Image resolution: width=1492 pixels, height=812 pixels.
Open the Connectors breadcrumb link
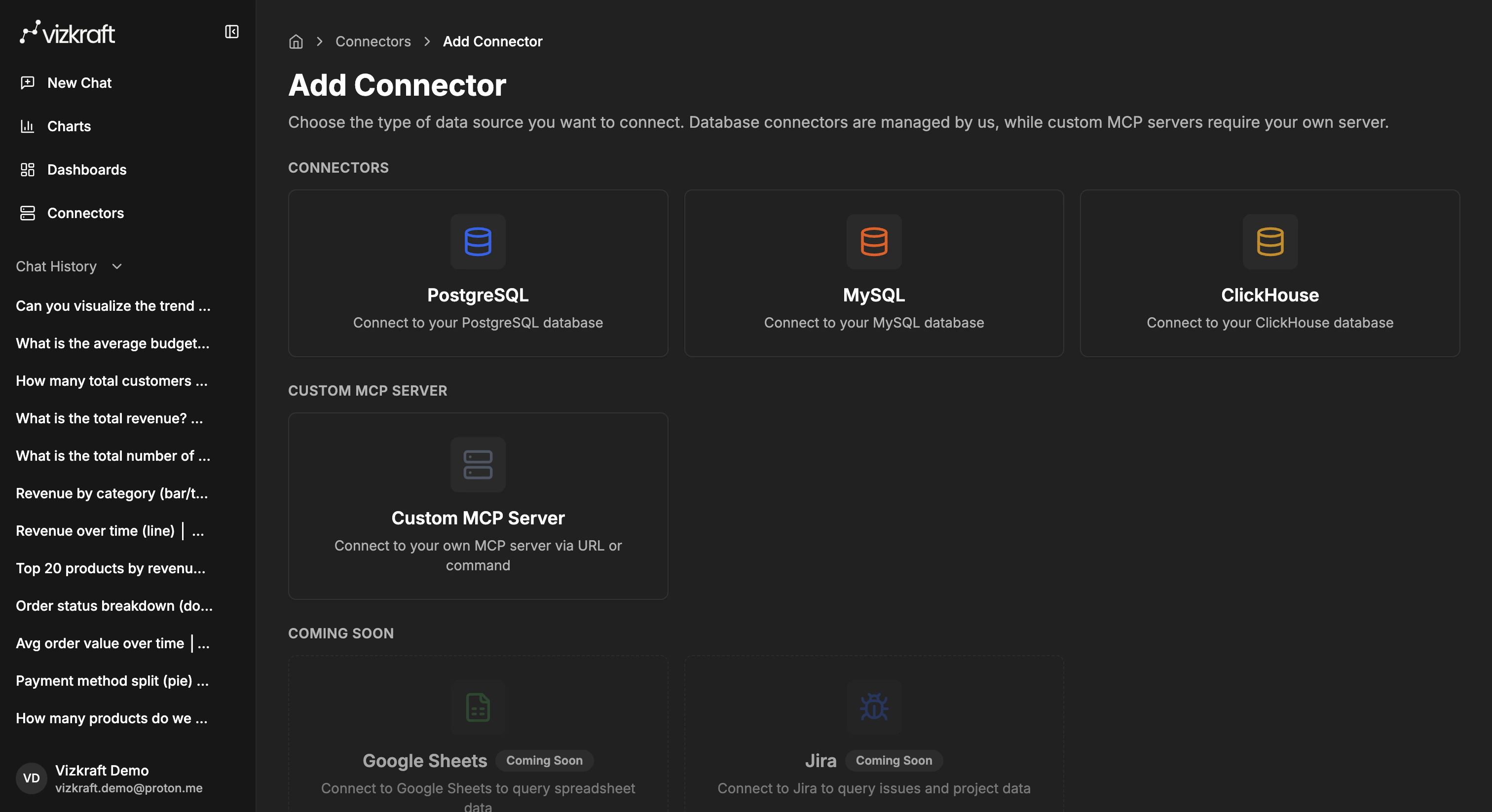tap(373, 41)
